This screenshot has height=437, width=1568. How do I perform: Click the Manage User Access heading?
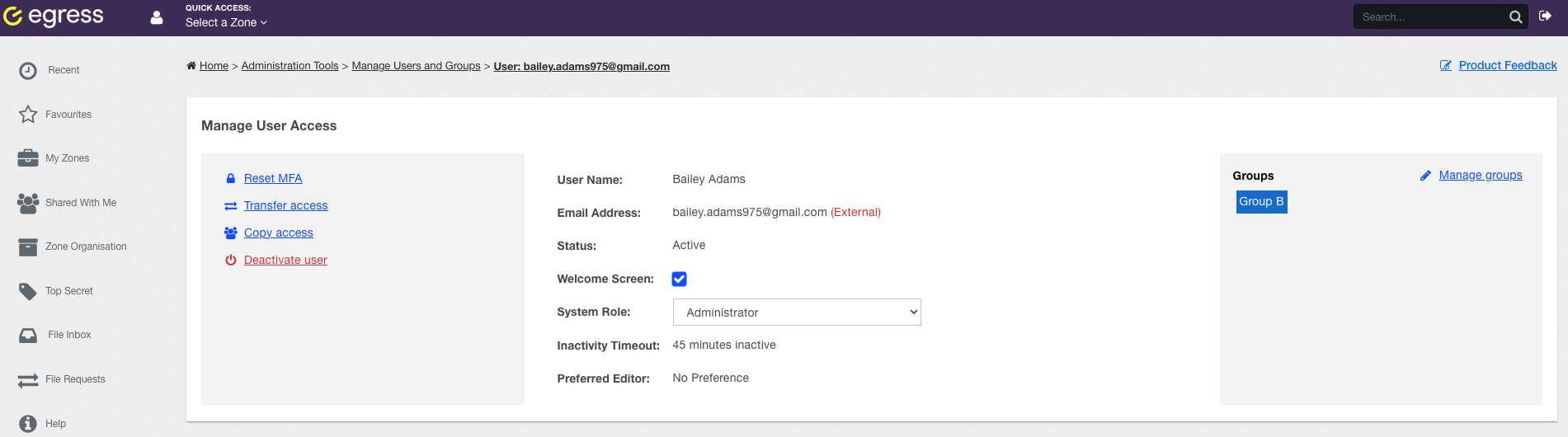point(269,126)
